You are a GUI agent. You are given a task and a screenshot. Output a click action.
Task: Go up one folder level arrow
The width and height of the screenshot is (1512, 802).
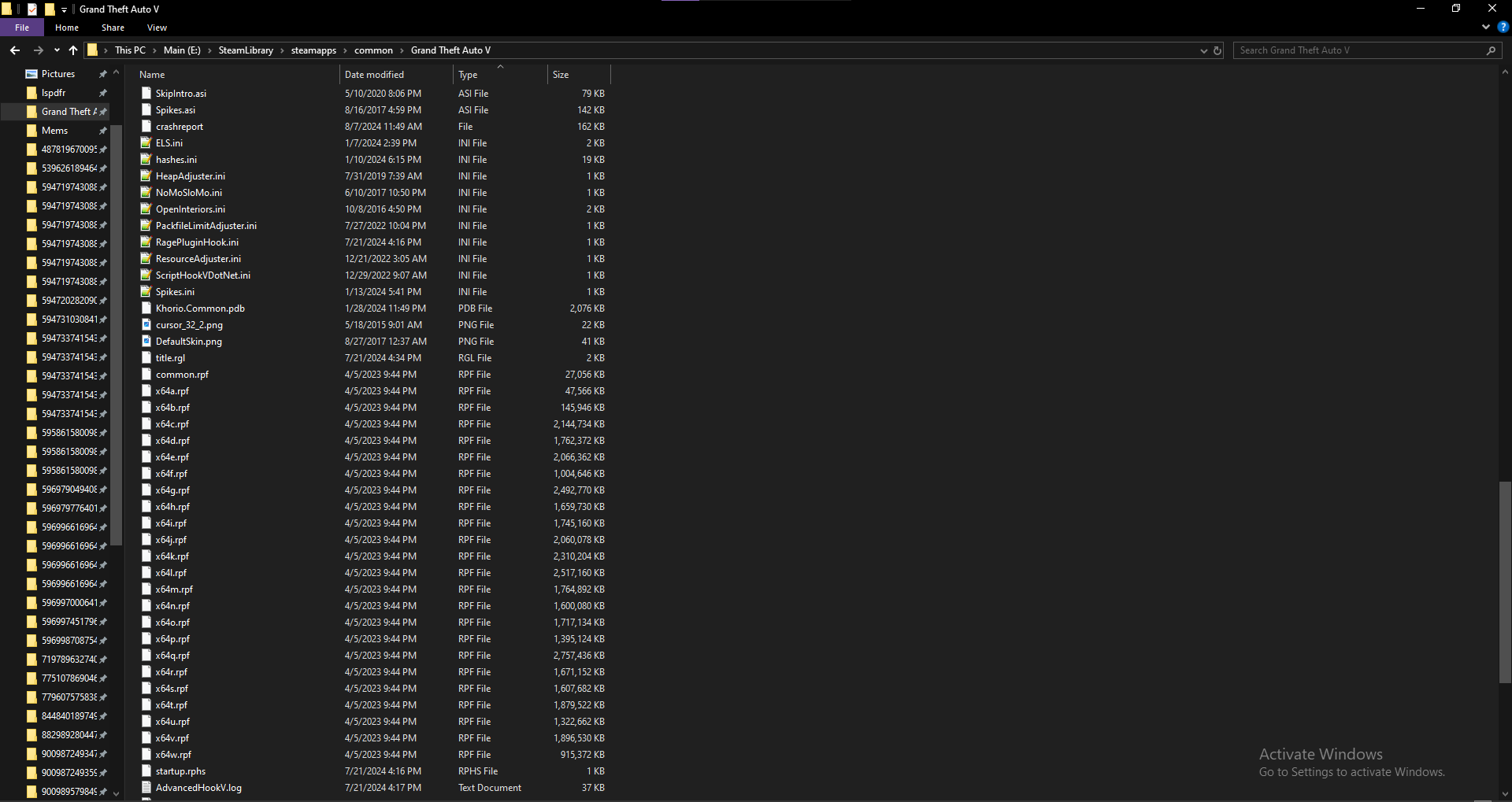pyautogui.click(x=73, y=50)
